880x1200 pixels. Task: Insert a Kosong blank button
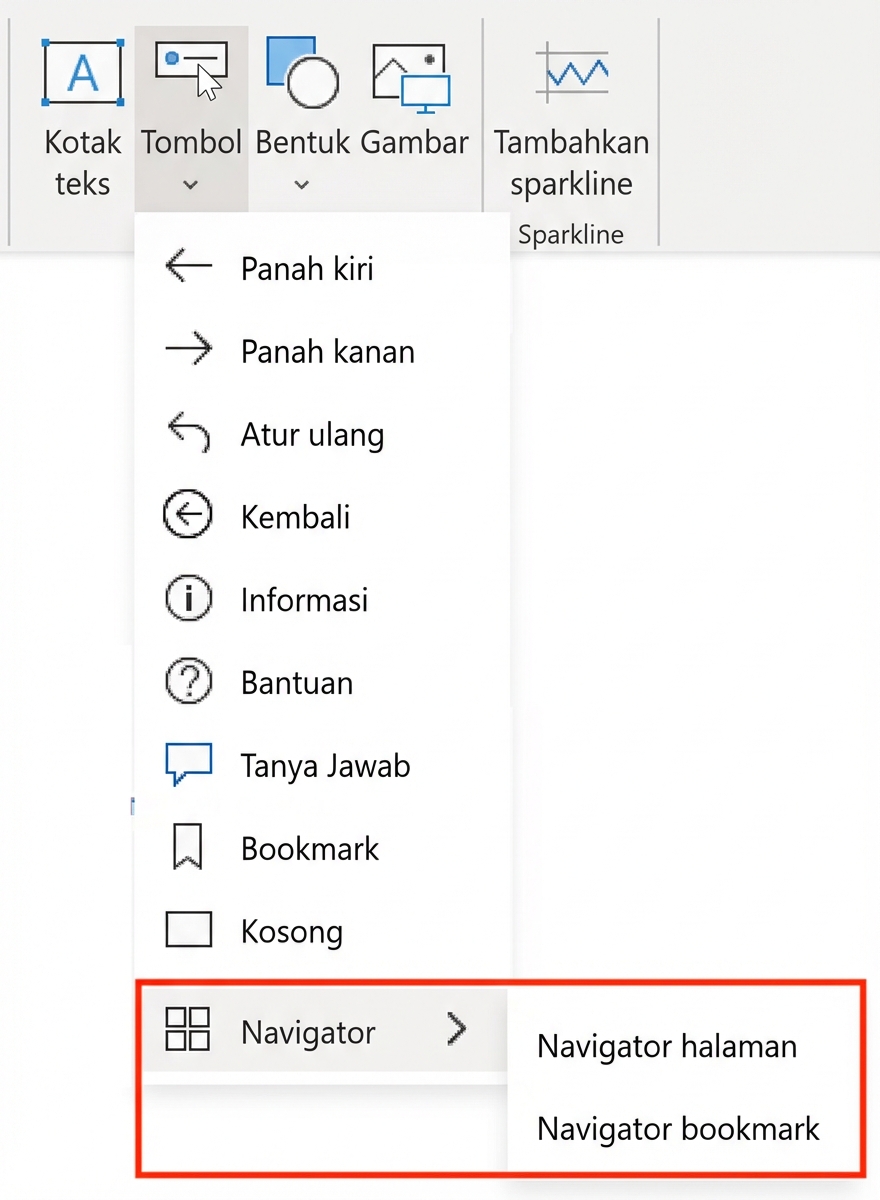pyautogui.click(x=291, y=930)
